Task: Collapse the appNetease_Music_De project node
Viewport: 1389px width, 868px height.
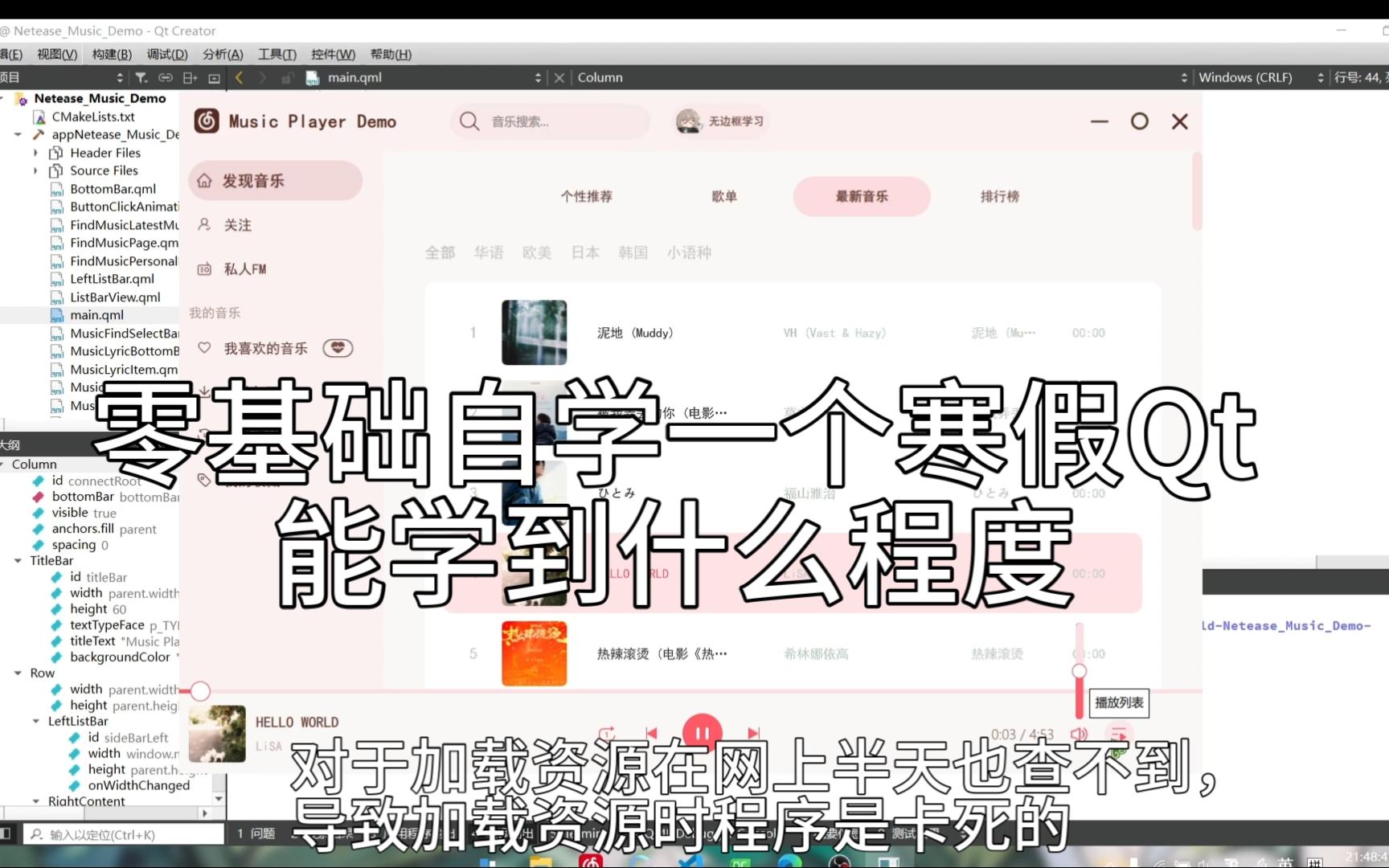Action: [18, 134]
